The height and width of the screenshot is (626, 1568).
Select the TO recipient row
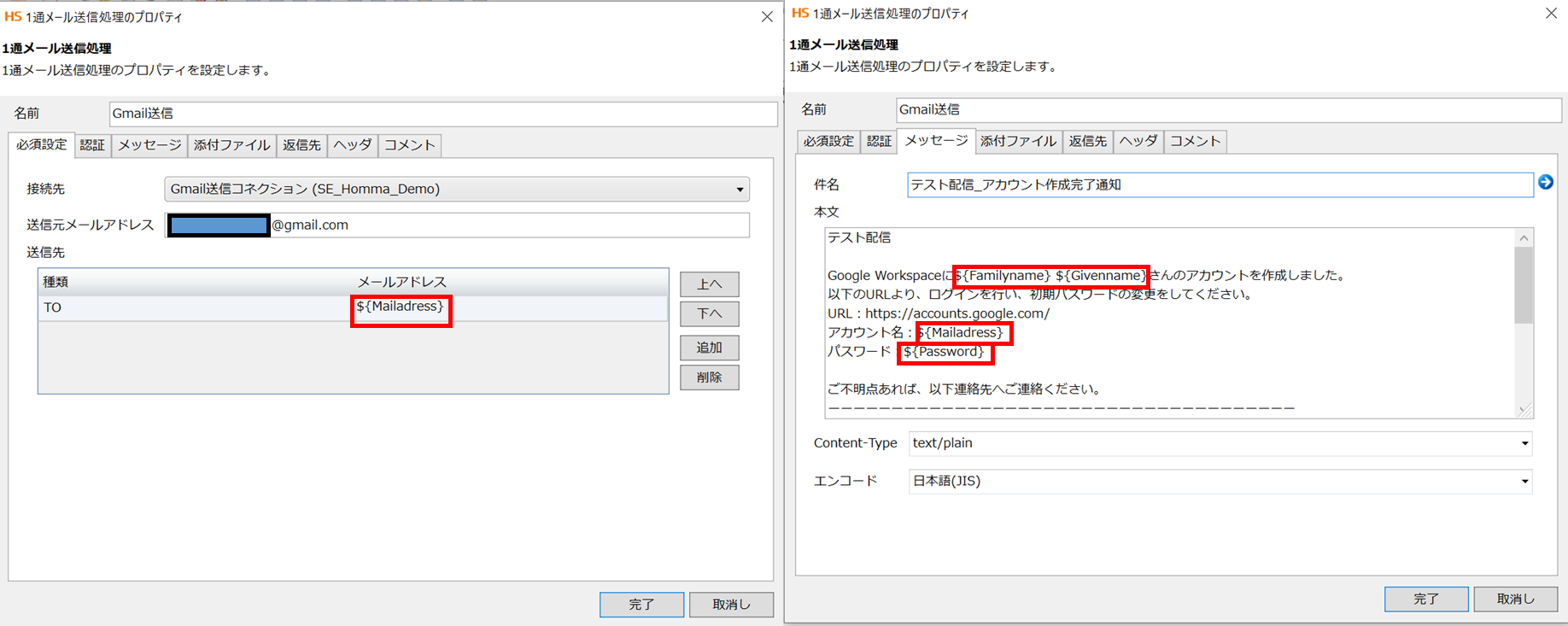(353, 308)
